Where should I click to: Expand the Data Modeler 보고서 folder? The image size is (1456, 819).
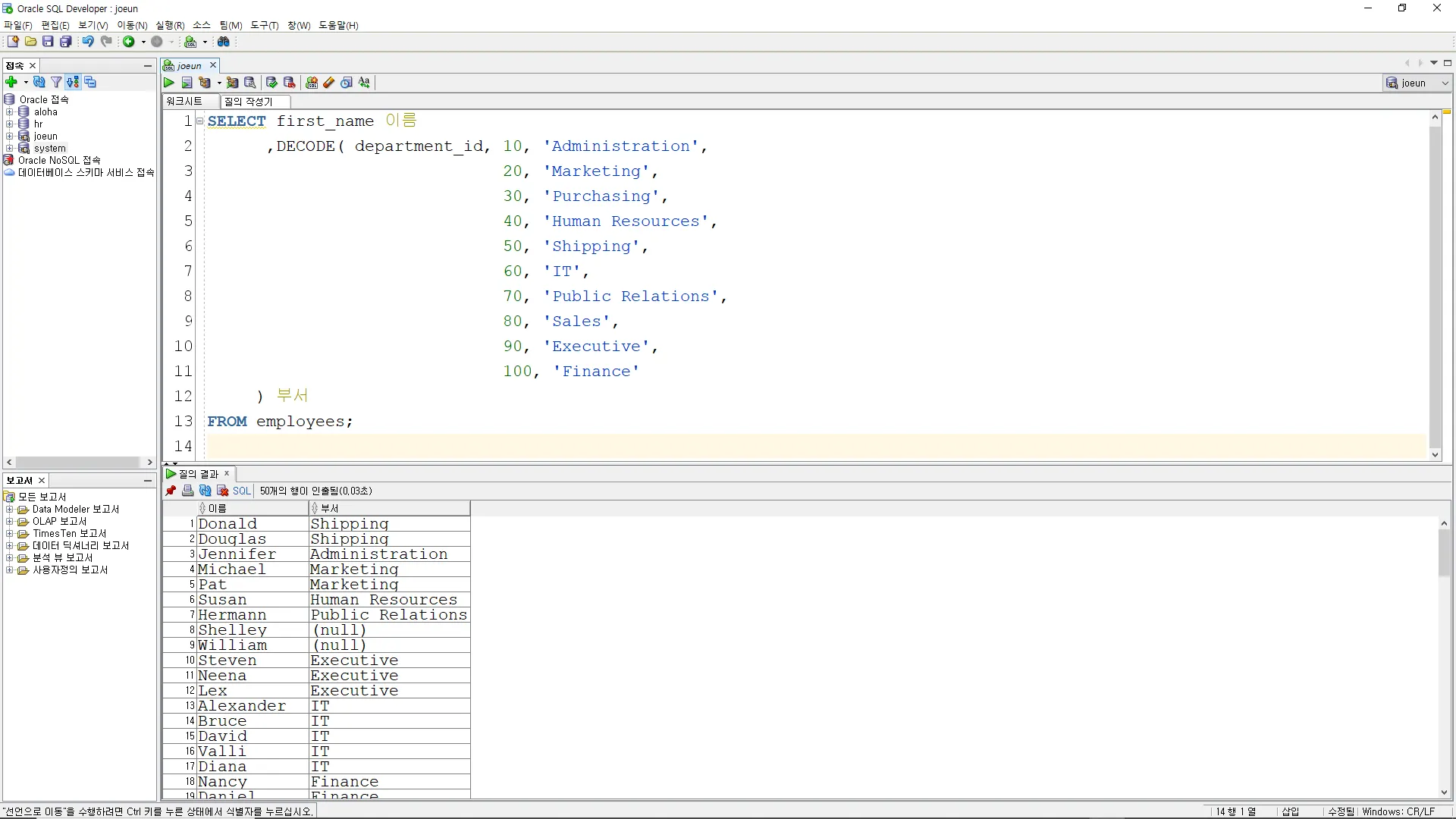click(9, 510)
